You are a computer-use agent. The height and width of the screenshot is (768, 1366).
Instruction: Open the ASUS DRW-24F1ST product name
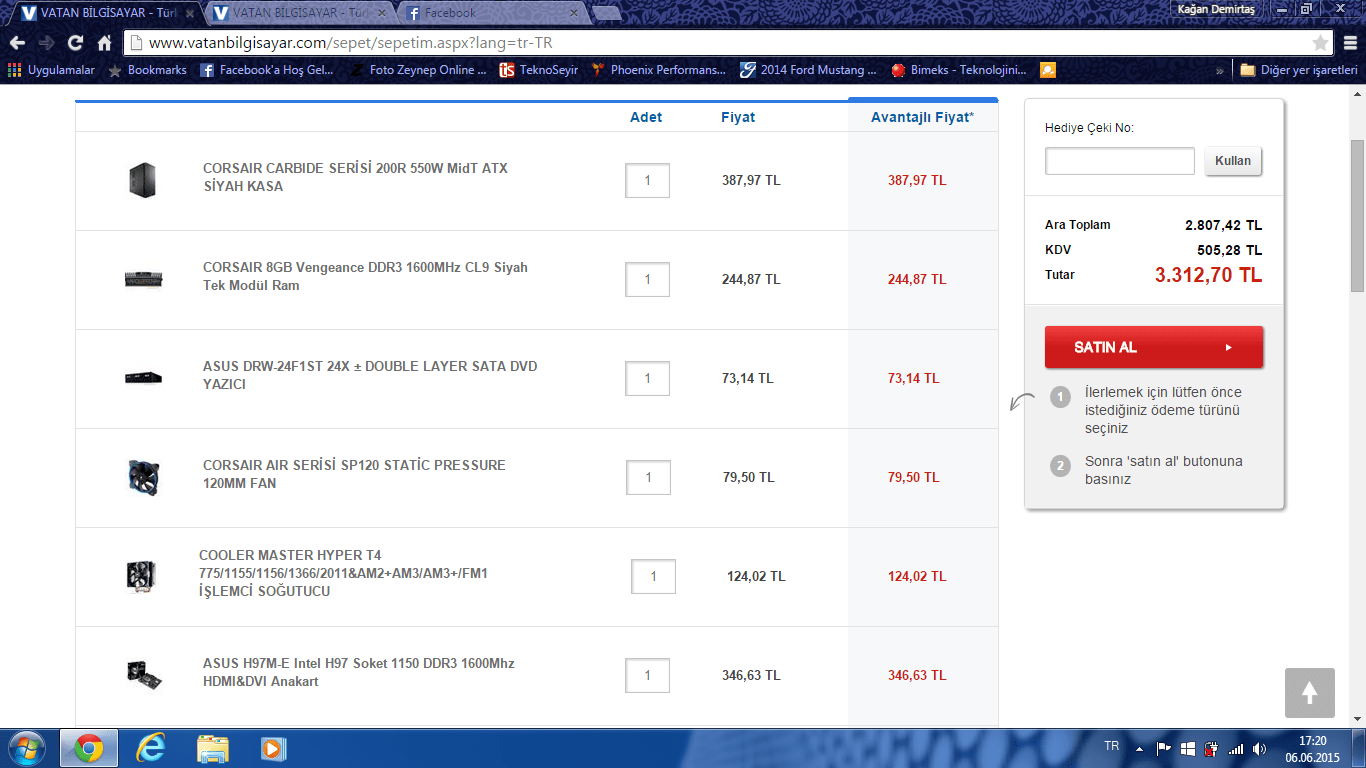pos(370,375)
